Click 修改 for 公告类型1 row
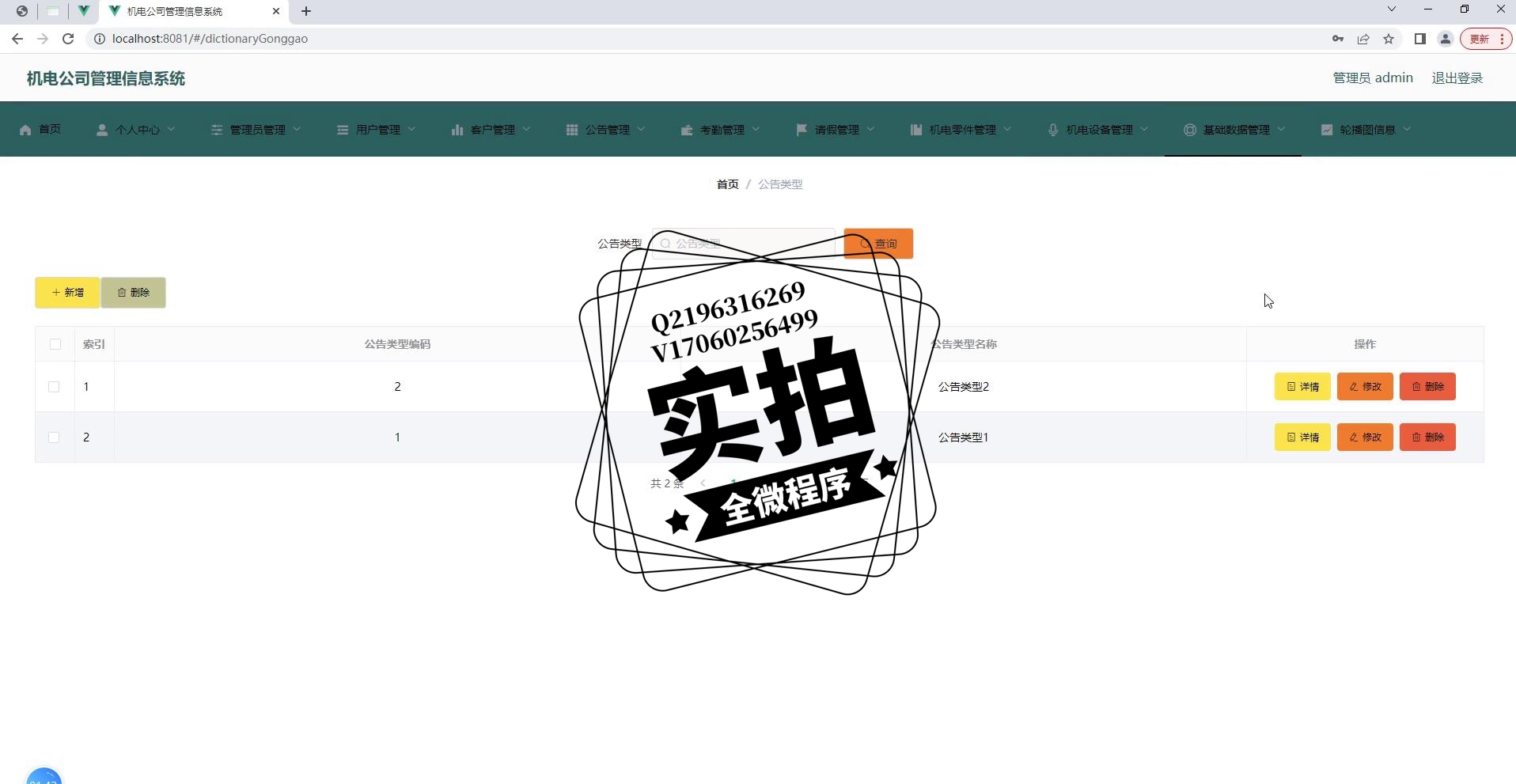1516x784 pixels. (x=1365, y=437)
